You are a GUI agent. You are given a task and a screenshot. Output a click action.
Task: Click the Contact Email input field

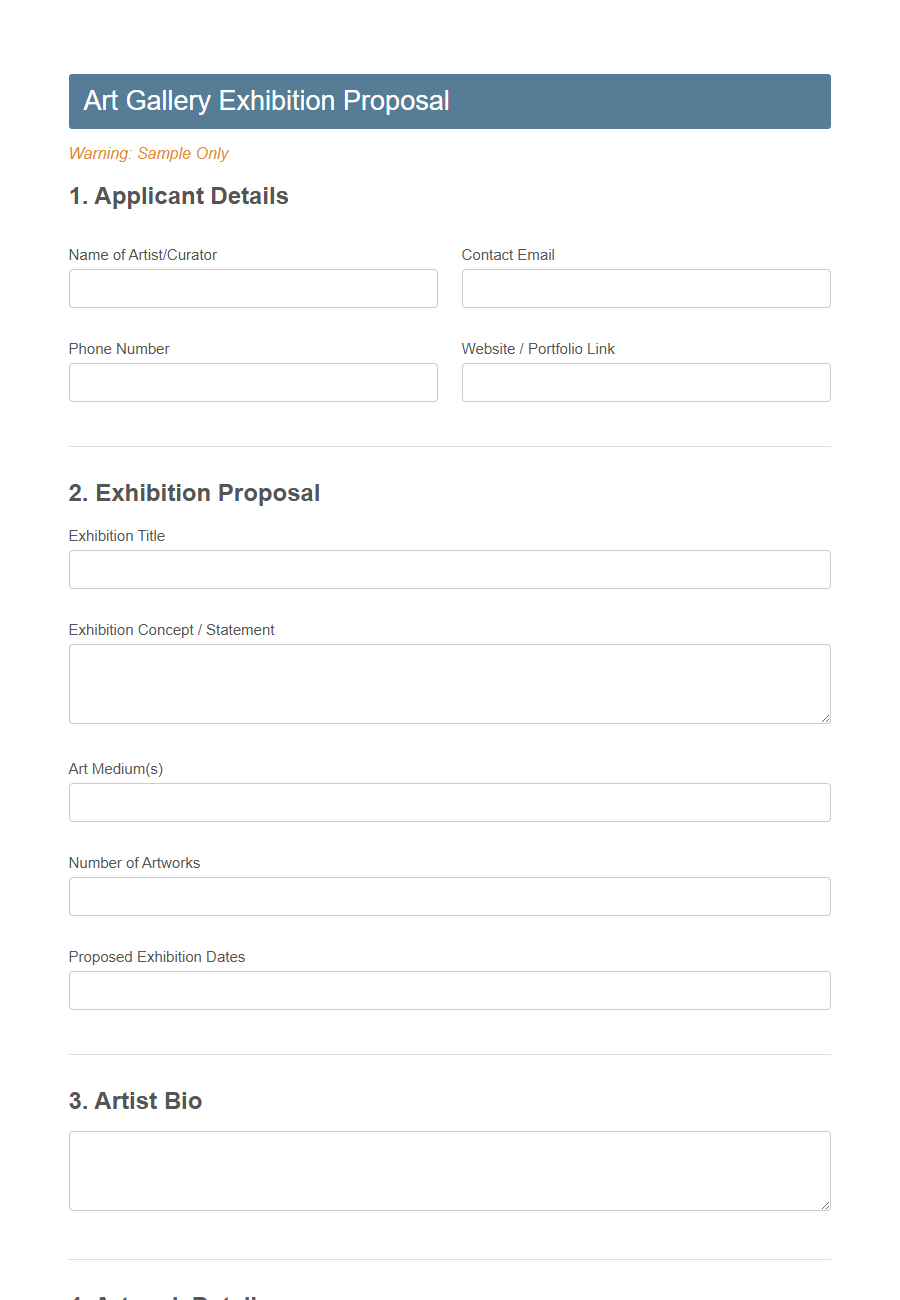[x=645, y=288]
